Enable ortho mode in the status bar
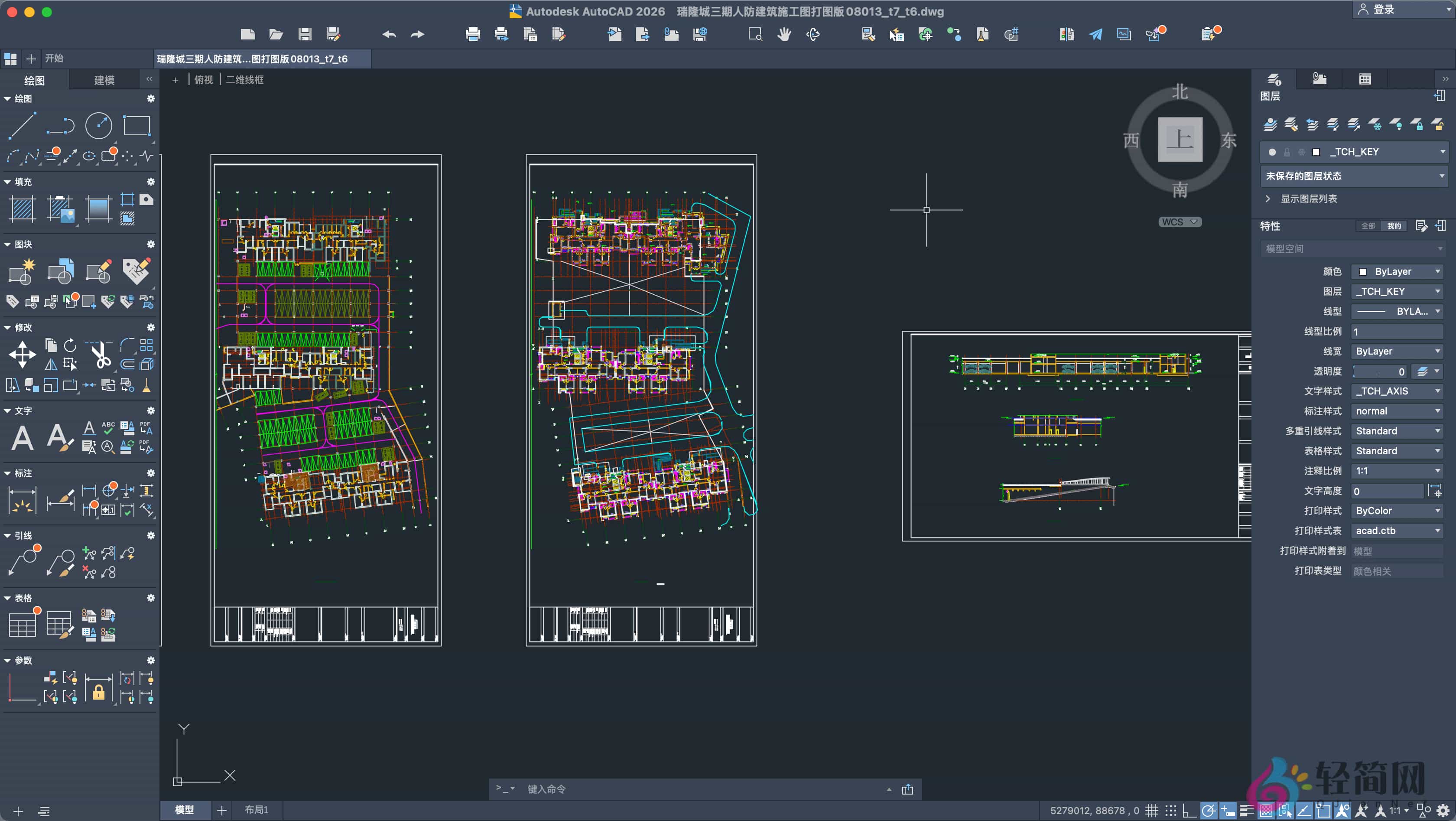The image size is (1456, 821). tap(1189, 810)
